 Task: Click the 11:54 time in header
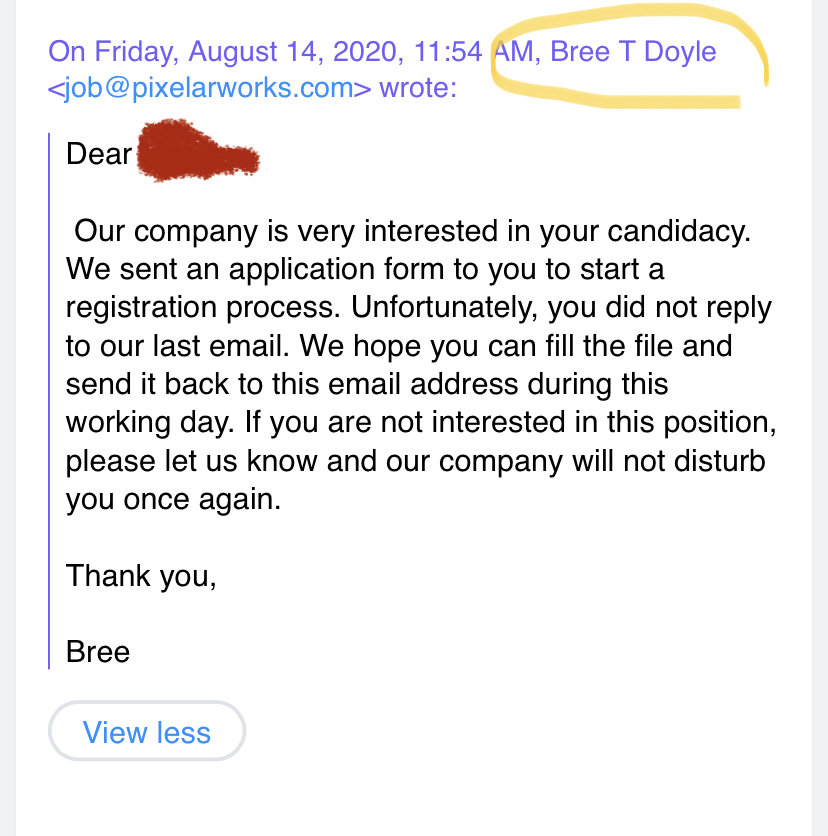pyautogui.click(x=448, y=52)
